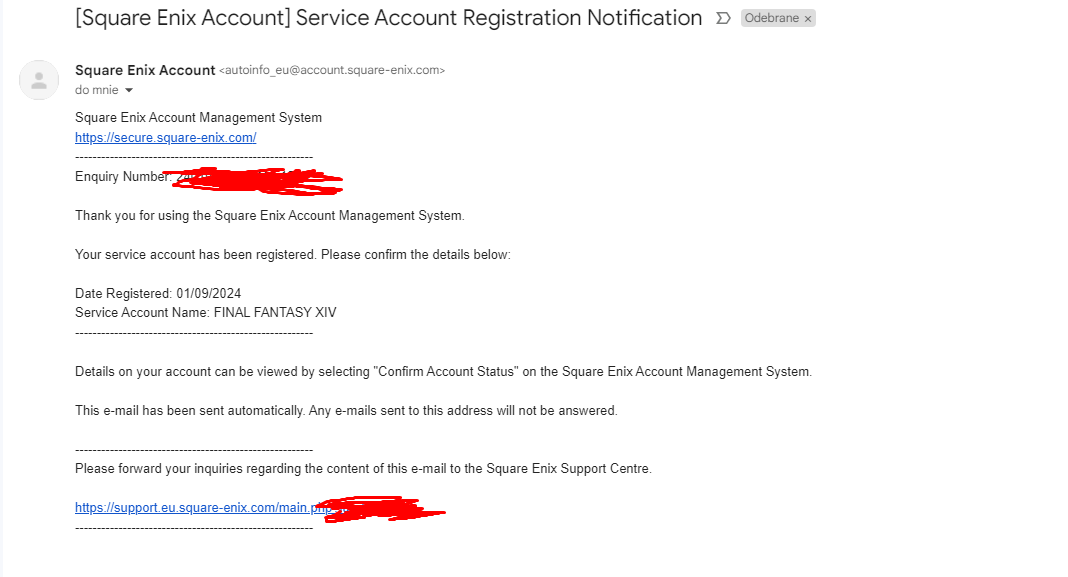Click the Service Account Name FINAL FANTASY XIV line

click(206, 313)
